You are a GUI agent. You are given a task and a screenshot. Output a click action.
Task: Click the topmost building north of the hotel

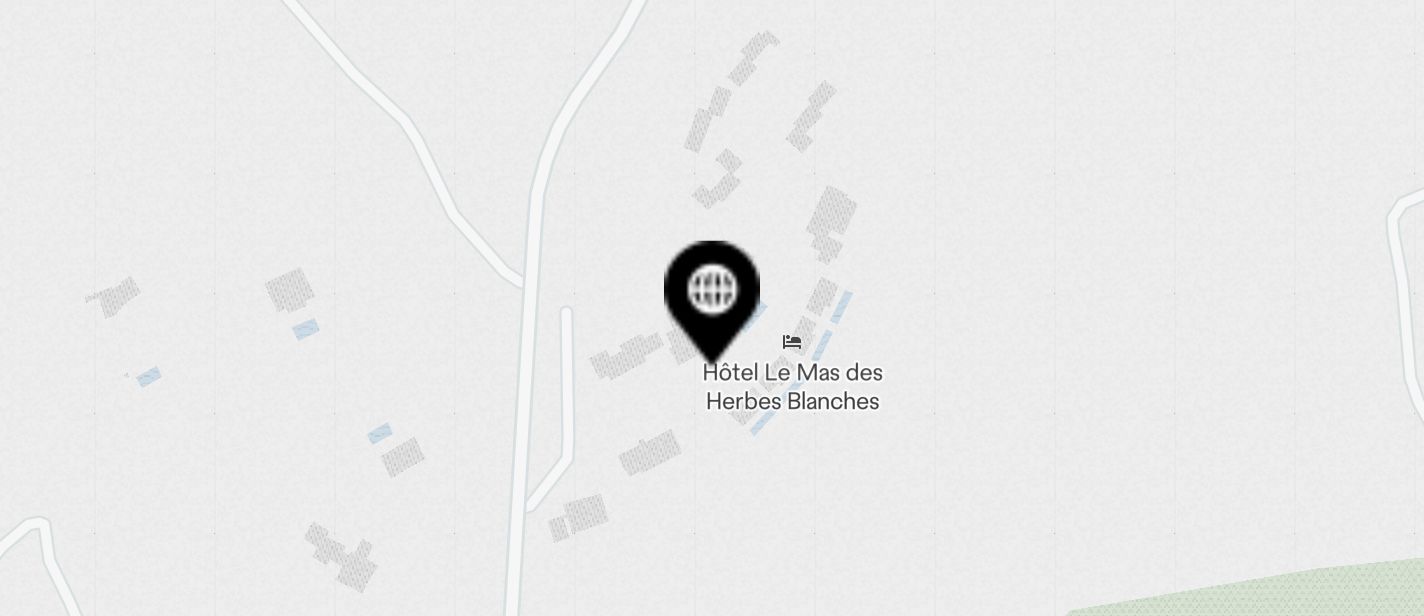(752, 58)
